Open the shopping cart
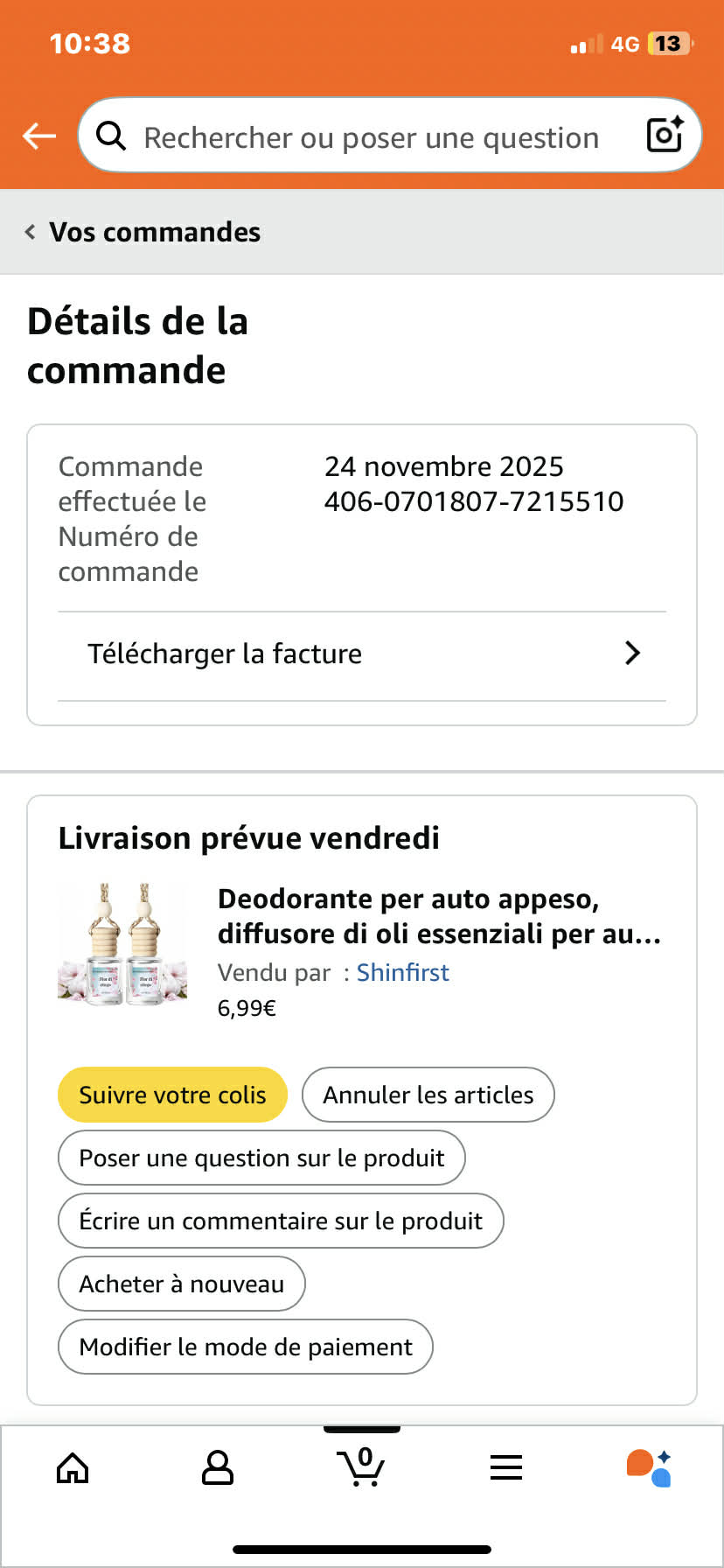724x1568 pixels. click(361, 1466)
